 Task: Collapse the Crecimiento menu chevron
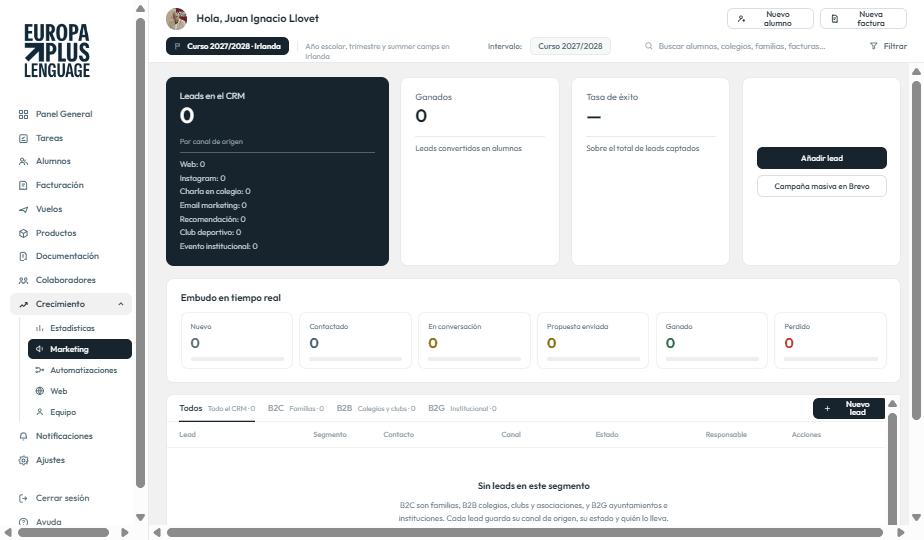click(x=120, y=304)
